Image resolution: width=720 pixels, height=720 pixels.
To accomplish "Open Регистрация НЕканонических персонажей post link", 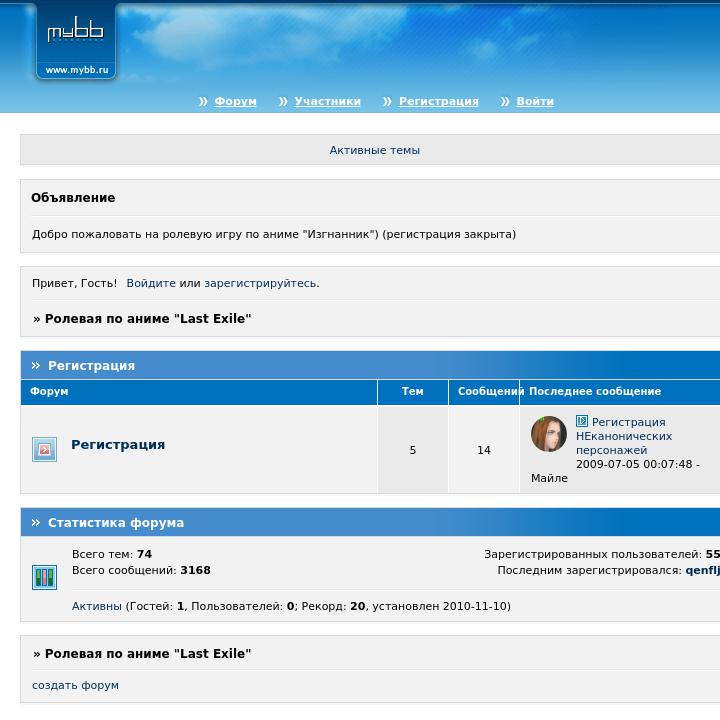I will point(624,436).
